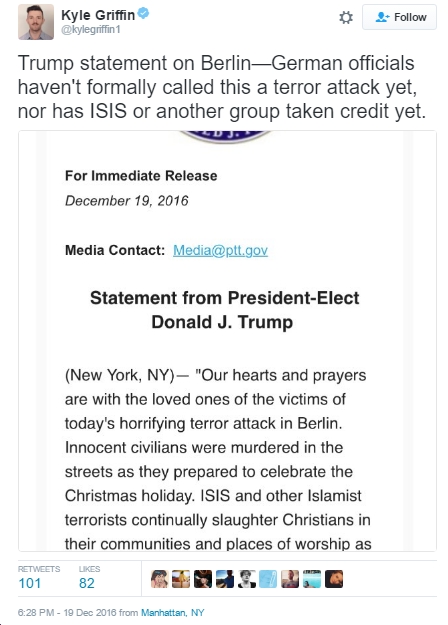Open eighth liker teal avatar

click(x=312, y=579)
